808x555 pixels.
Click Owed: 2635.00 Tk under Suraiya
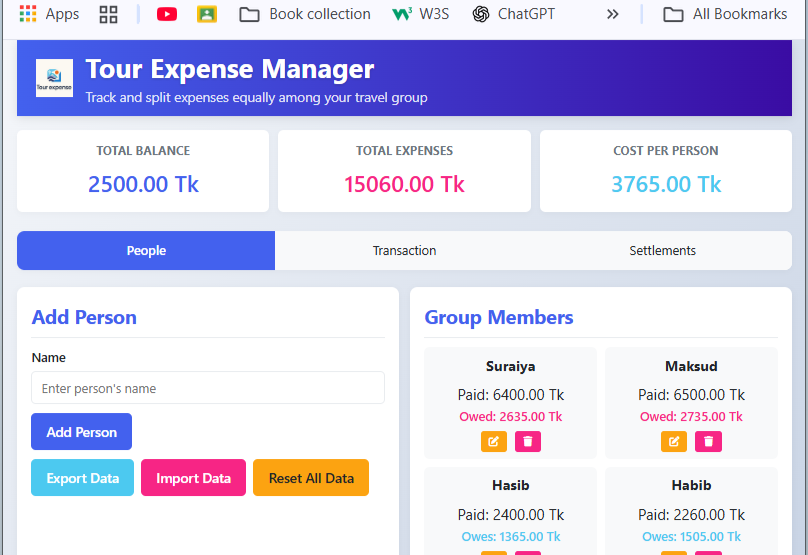(511, 416)
